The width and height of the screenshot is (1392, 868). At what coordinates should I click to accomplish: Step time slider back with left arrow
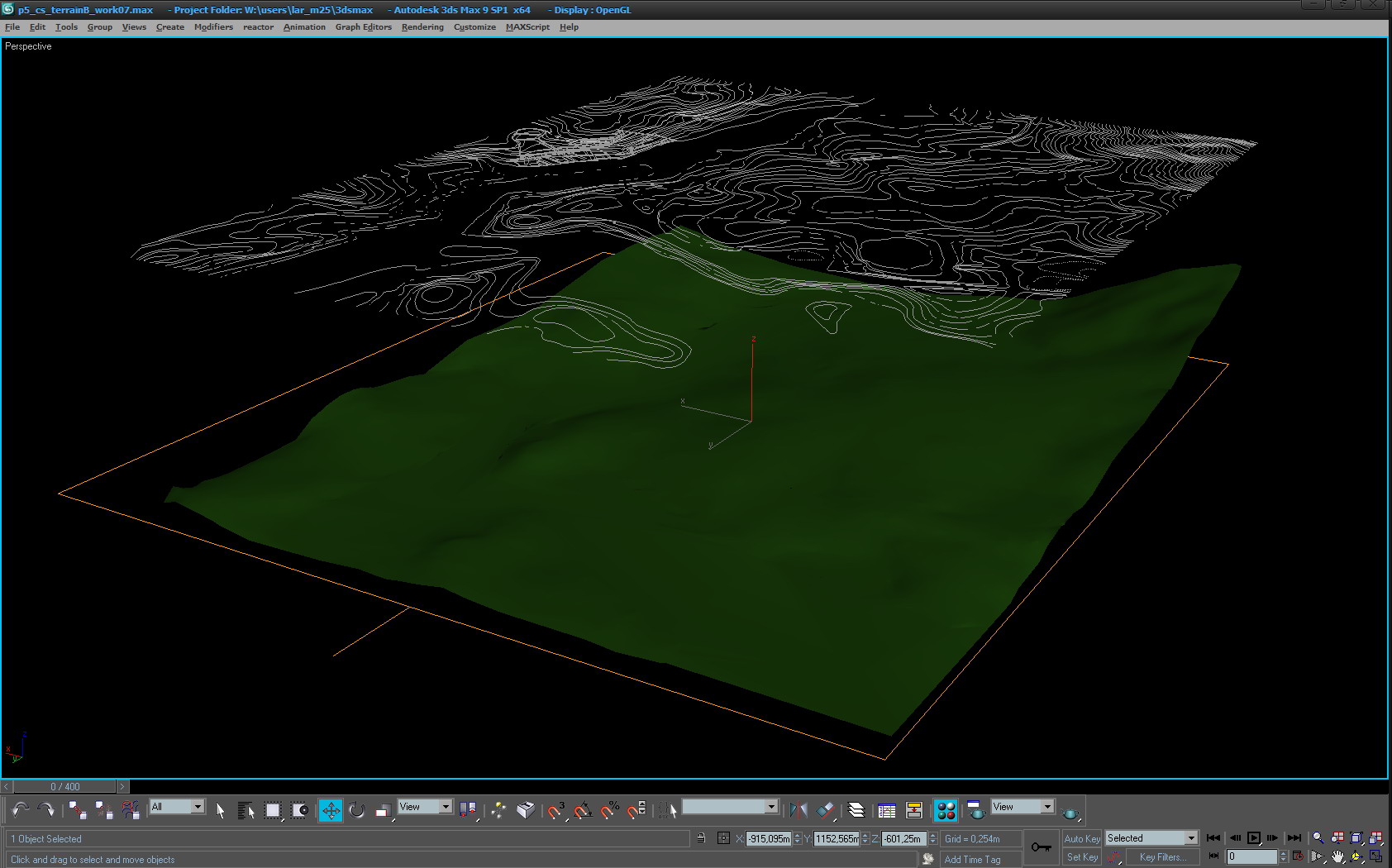pos(7,787)
